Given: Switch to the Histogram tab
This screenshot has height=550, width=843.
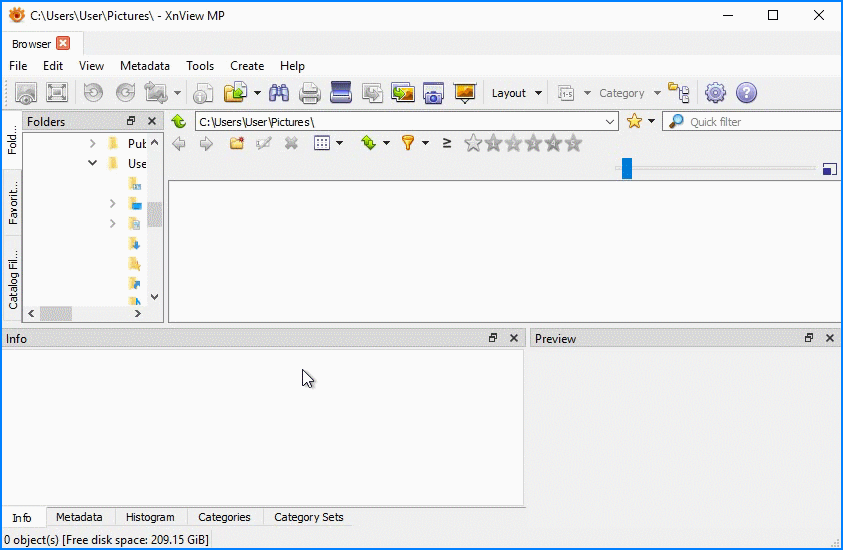Looking at the screenshot, I should coord(150,517).
